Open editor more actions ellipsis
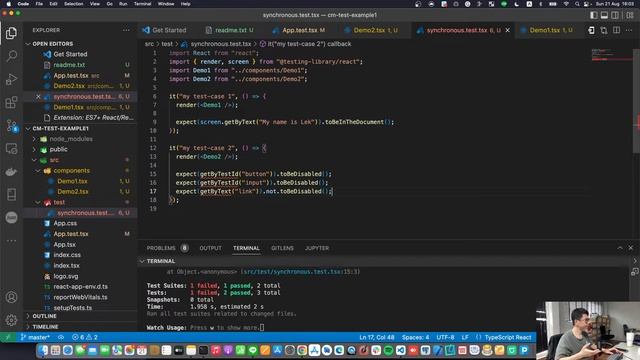 click(629, 30)
